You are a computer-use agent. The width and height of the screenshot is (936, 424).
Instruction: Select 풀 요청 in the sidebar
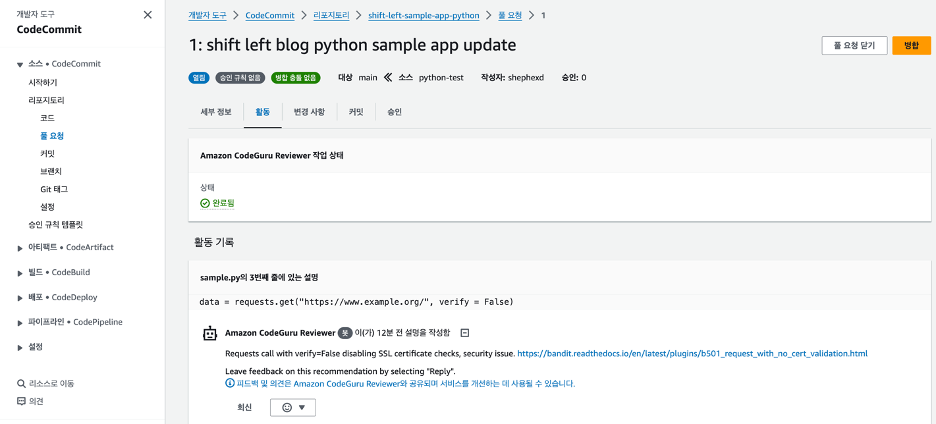[x=52, y=136]
